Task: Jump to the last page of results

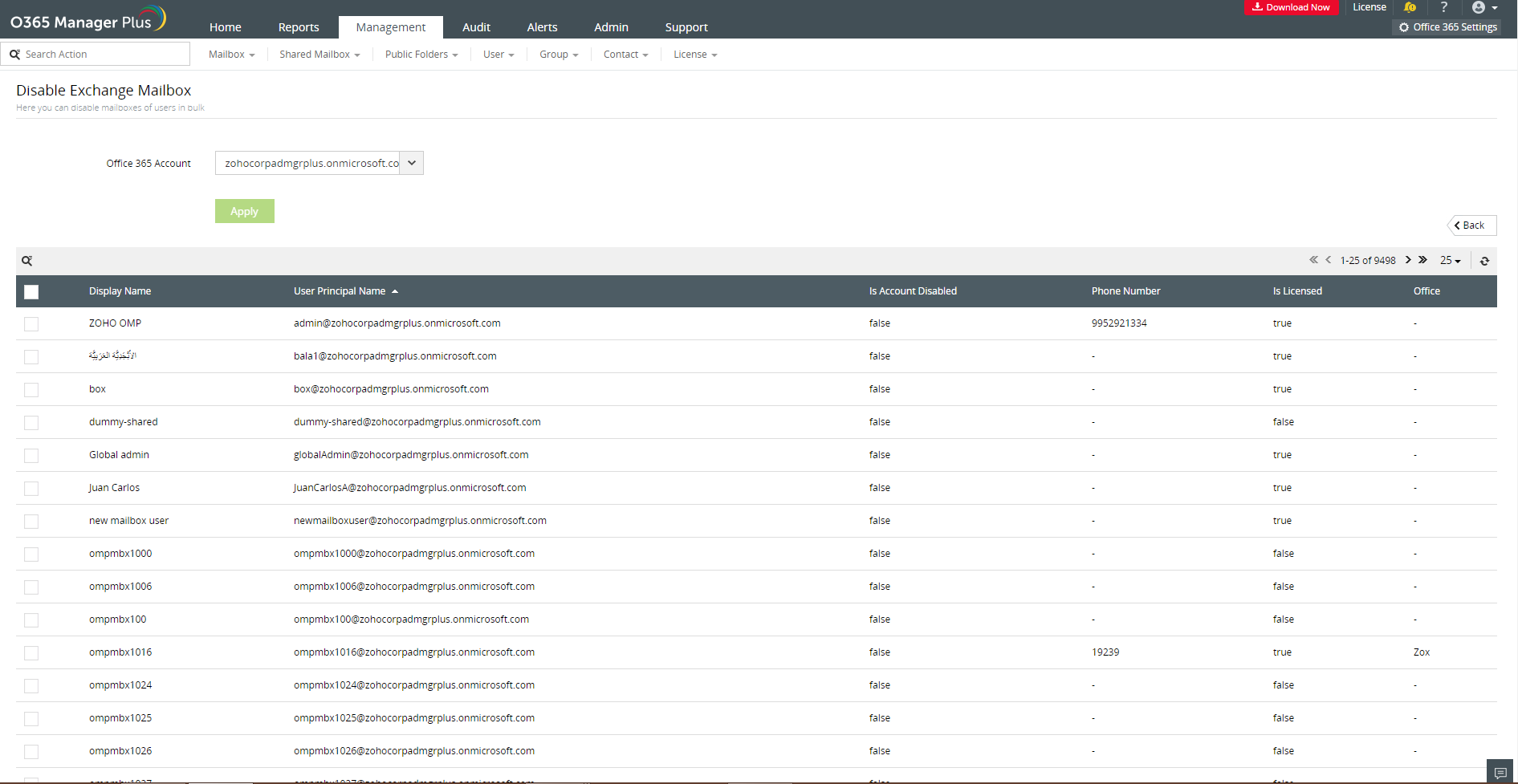Action: [1423, 260]
